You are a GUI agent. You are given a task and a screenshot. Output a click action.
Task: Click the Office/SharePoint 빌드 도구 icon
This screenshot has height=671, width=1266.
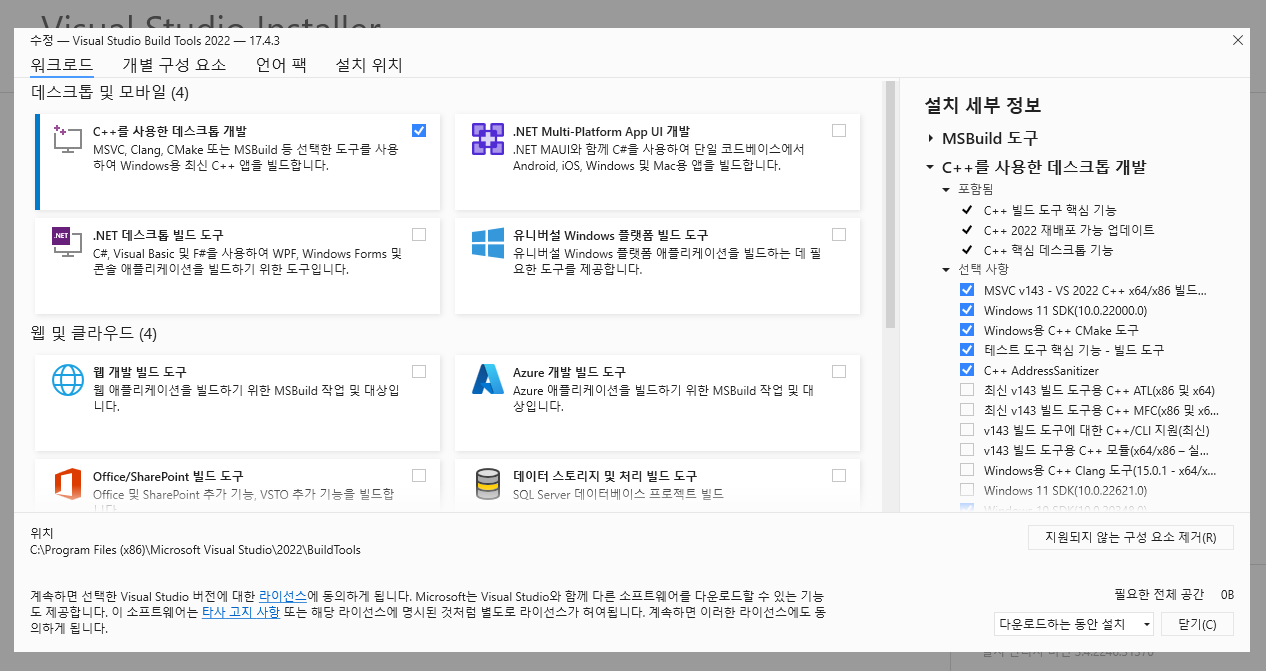tap(68, 484)
